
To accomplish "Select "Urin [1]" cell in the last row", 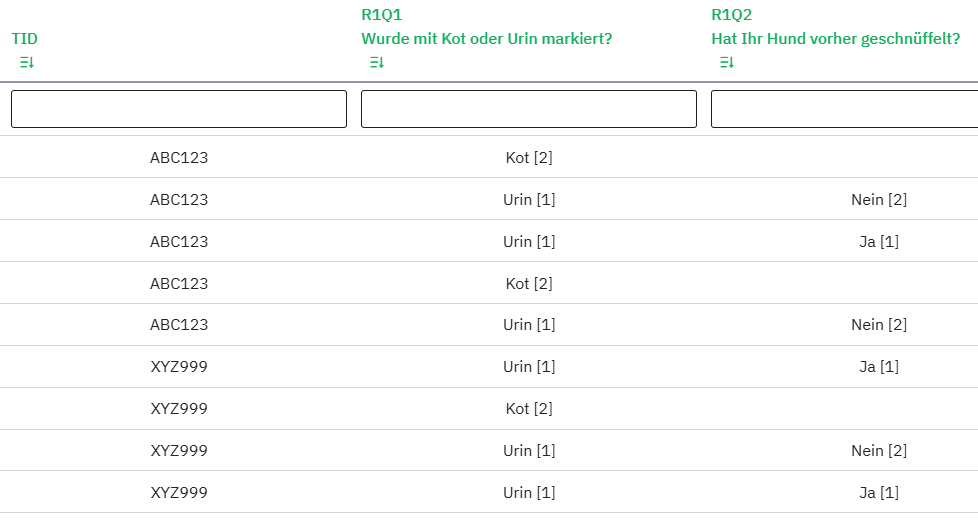I will pos(529,492).
